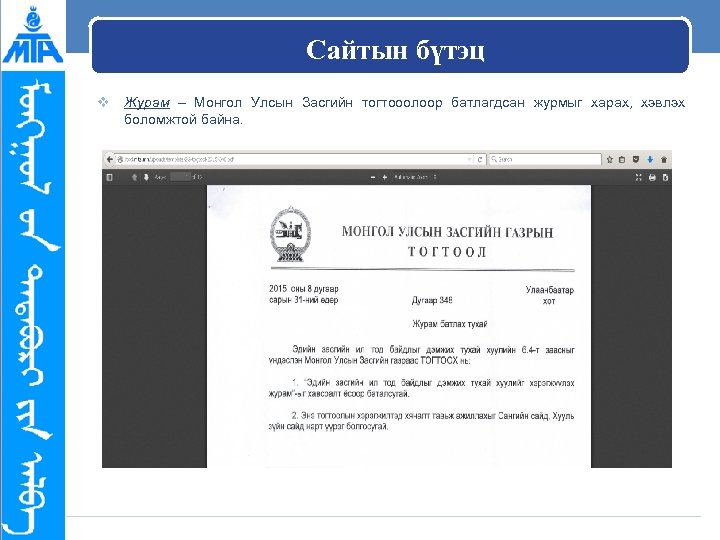Click the Mongolian state emblem in document

tap(290, 235)
